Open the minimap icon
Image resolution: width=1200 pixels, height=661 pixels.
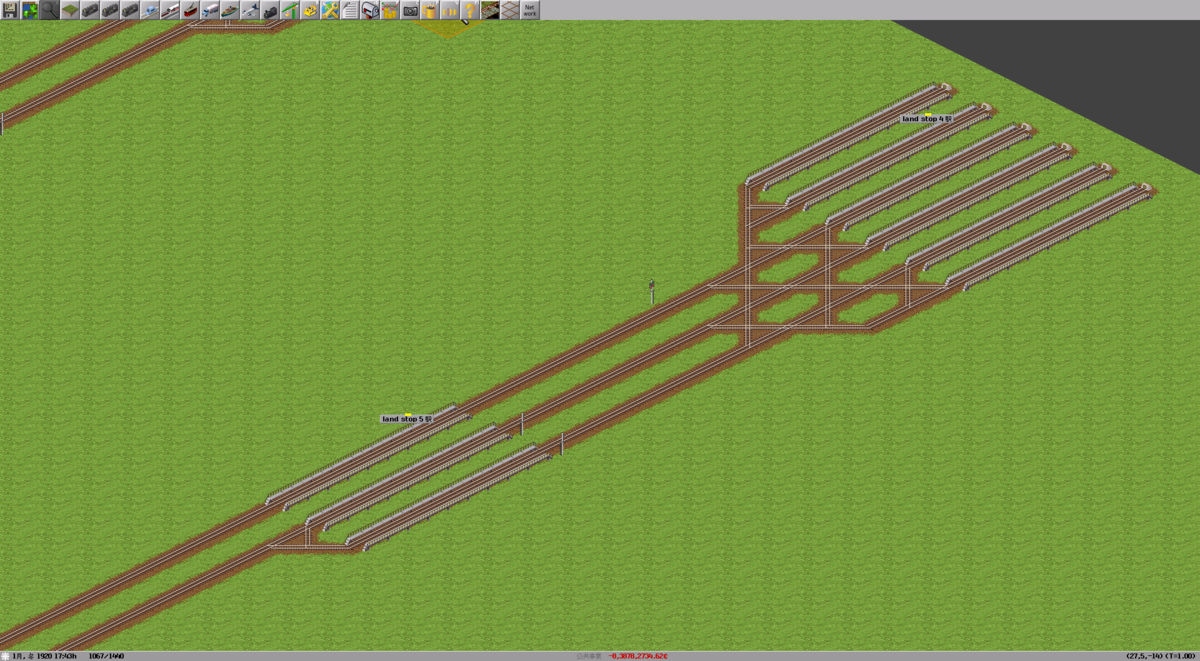click(30, 10)
